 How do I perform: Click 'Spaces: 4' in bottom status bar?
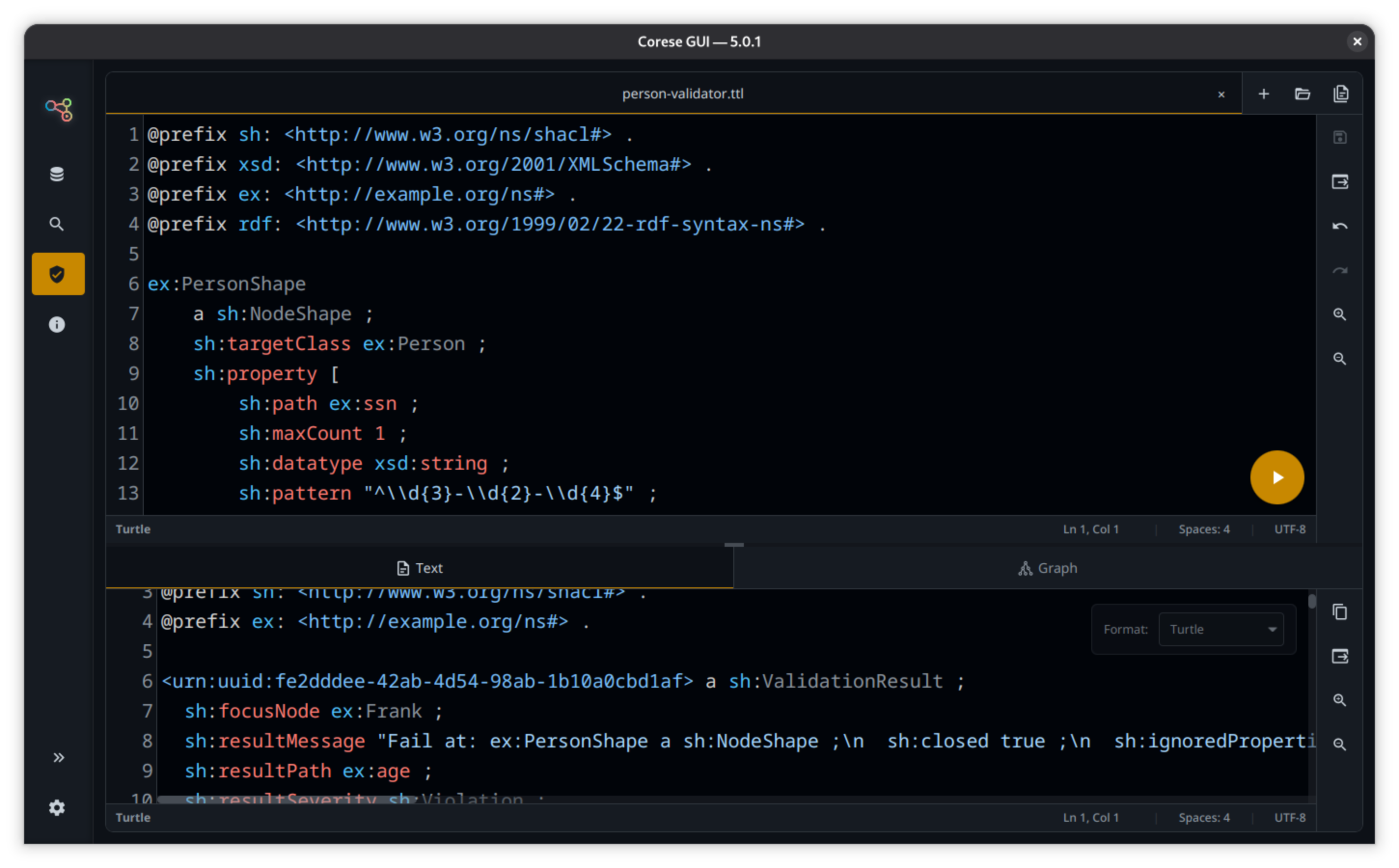point(1204,817)
